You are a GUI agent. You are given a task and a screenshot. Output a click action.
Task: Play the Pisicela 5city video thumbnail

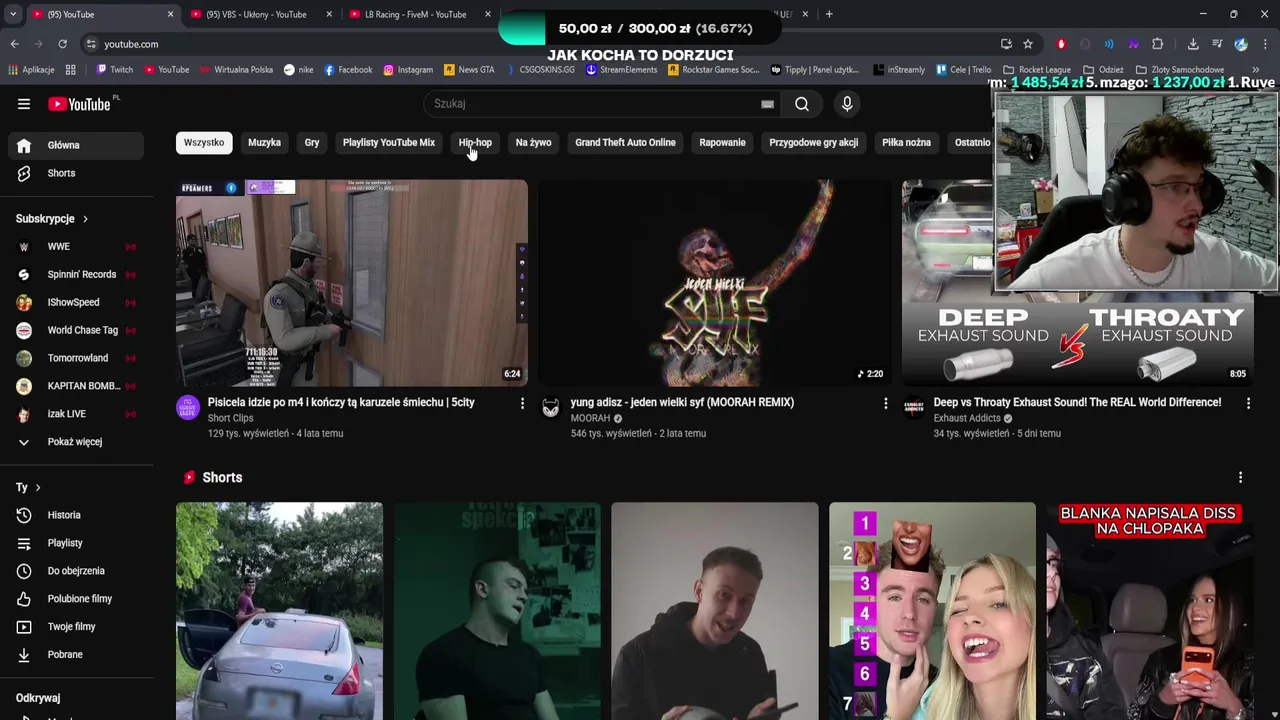pos(352,283)
